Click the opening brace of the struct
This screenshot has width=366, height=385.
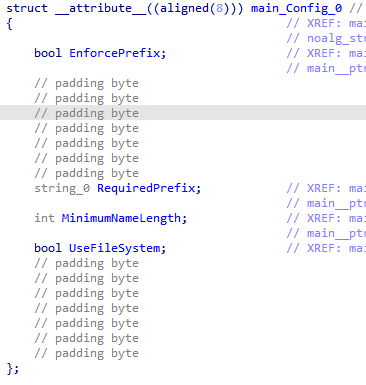[x=9, y=24]
